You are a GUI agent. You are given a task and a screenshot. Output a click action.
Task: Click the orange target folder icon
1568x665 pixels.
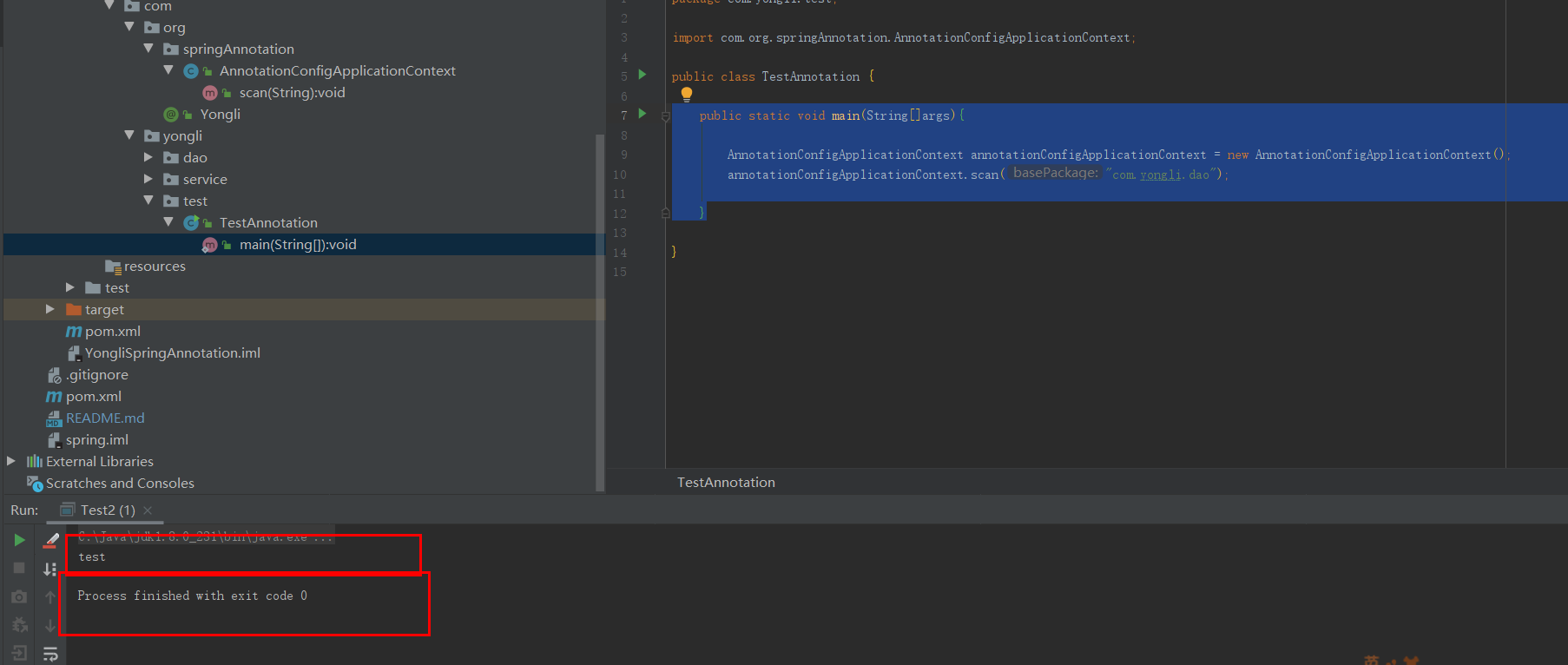coord(74,310)
